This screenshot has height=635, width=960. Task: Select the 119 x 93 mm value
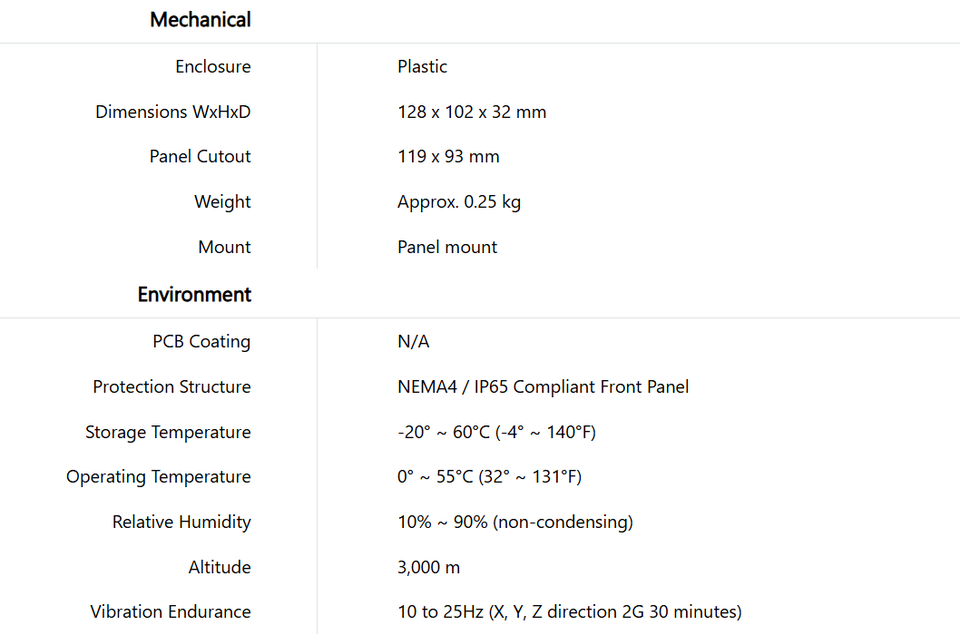pyautogui.click(x=448, y=156)
